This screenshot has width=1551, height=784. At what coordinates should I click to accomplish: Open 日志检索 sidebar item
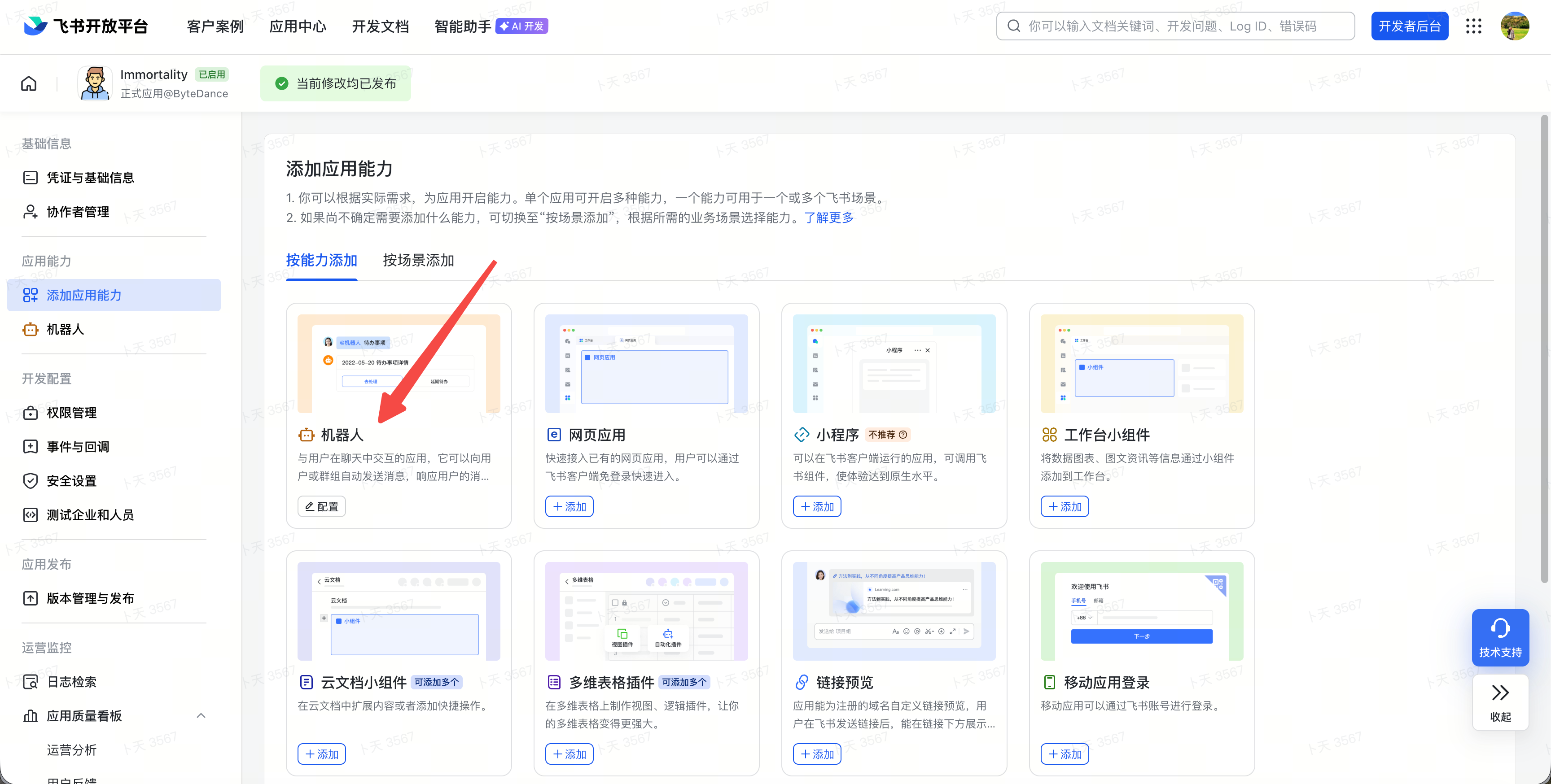[x=114, y=682]
